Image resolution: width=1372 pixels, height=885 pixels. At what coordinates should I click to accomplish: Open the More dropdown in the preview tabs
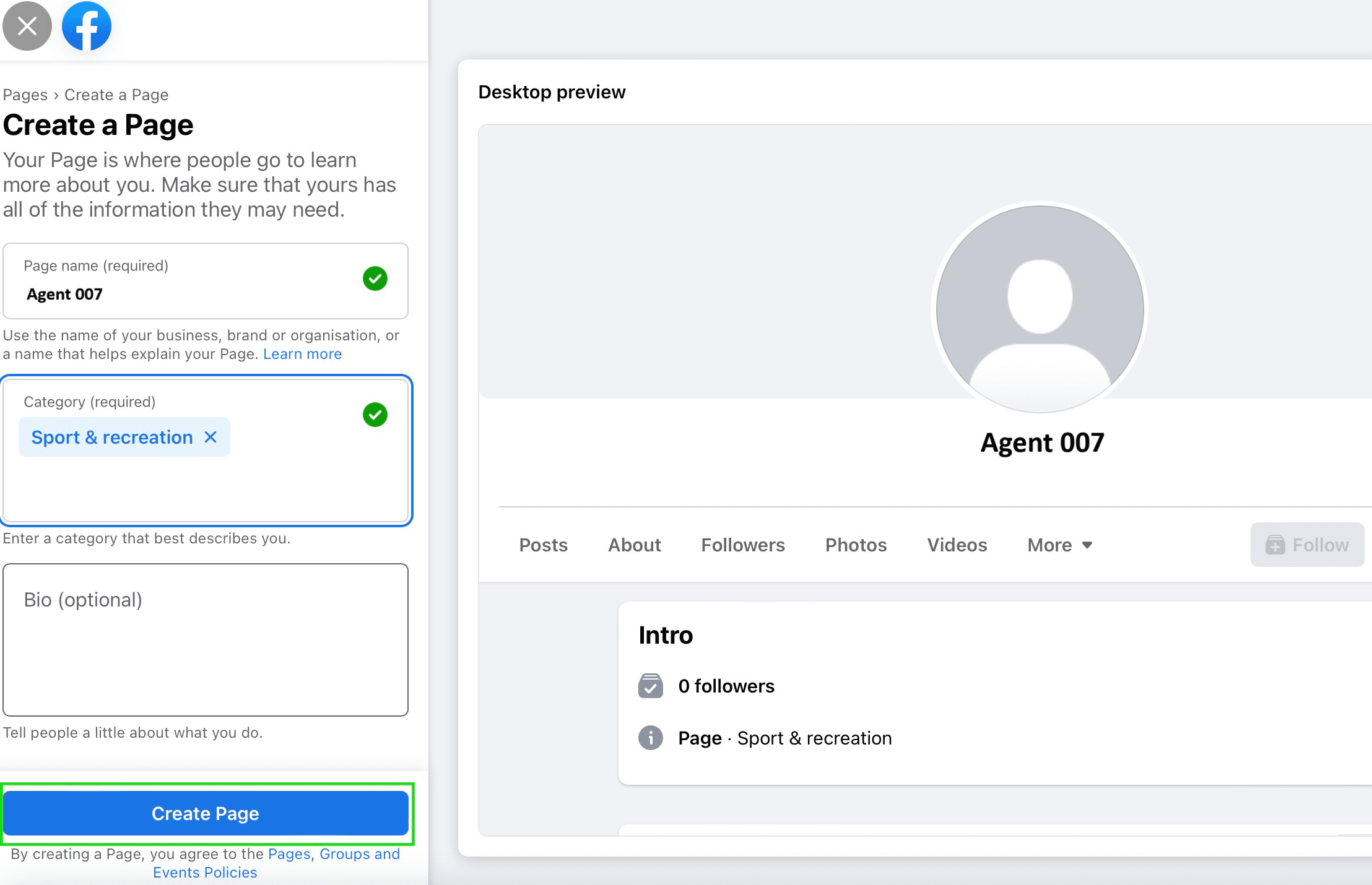tap(1059, 545)
